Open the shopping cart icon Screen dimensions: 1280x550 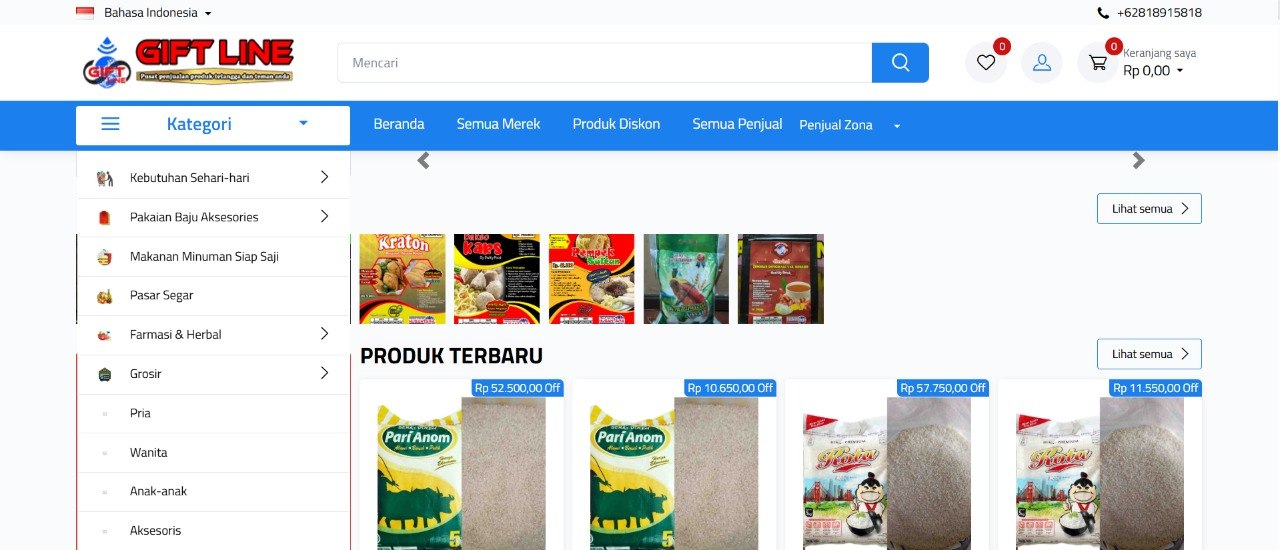click(1098, 63)
